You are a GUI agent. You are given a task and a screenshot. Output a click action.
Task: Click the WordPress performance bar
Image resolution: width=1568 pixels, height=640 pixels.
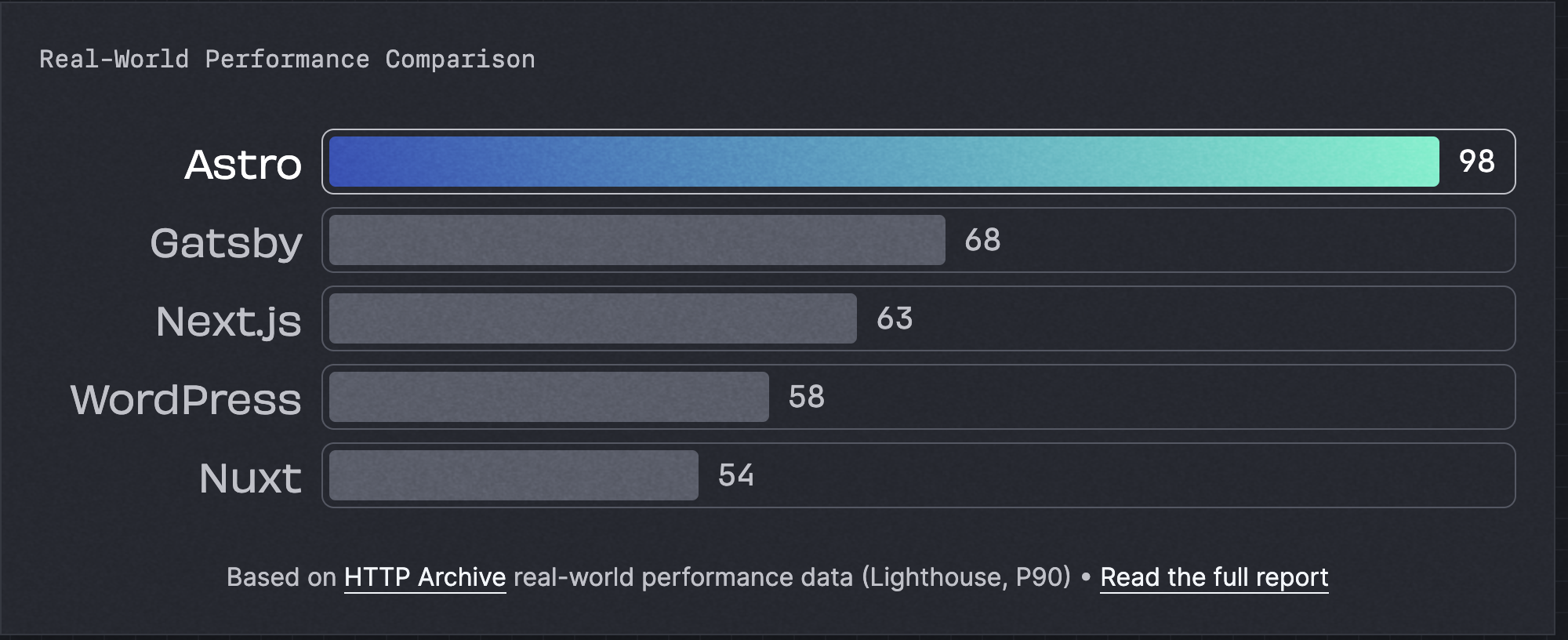[549, 397]
